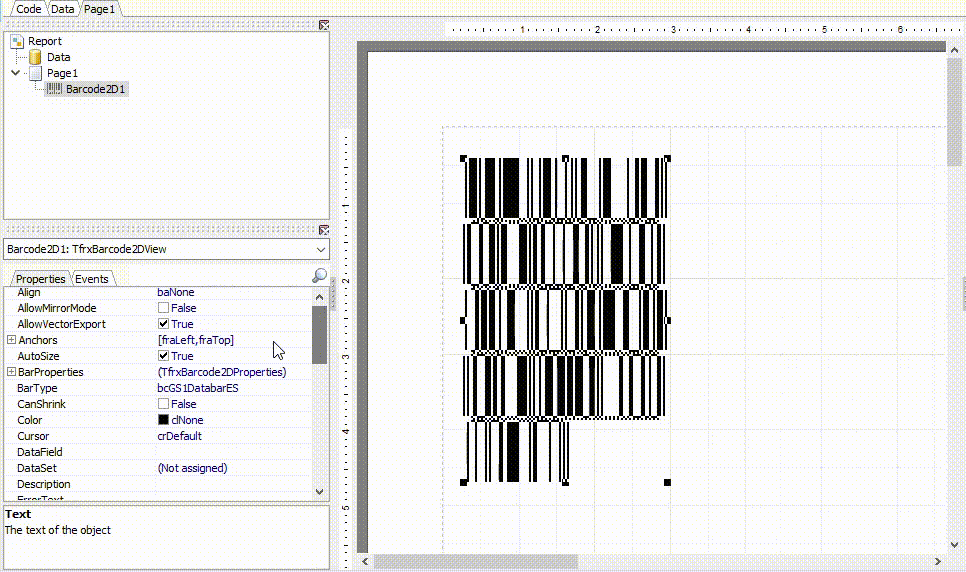Select the Align value baNone
Screen dimensions: 966x572
(176, 292)
